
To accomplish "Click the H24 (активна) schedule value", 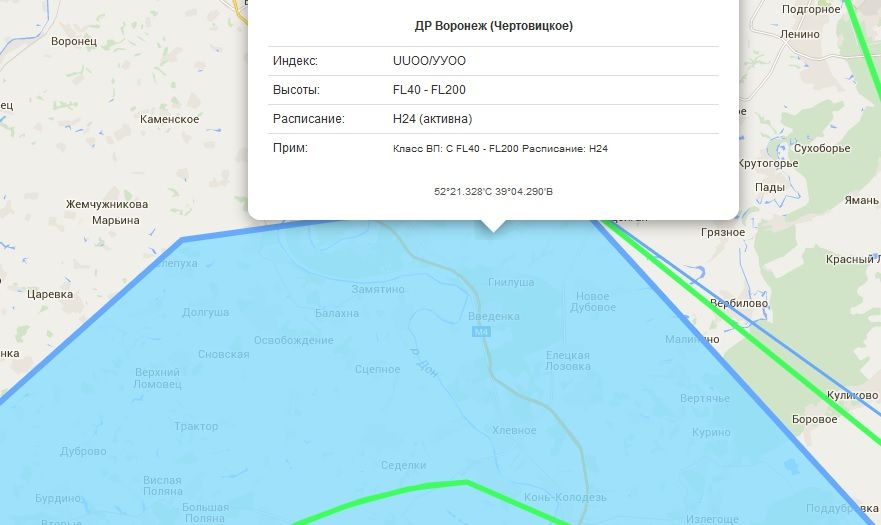I will [x=433, y=119].
